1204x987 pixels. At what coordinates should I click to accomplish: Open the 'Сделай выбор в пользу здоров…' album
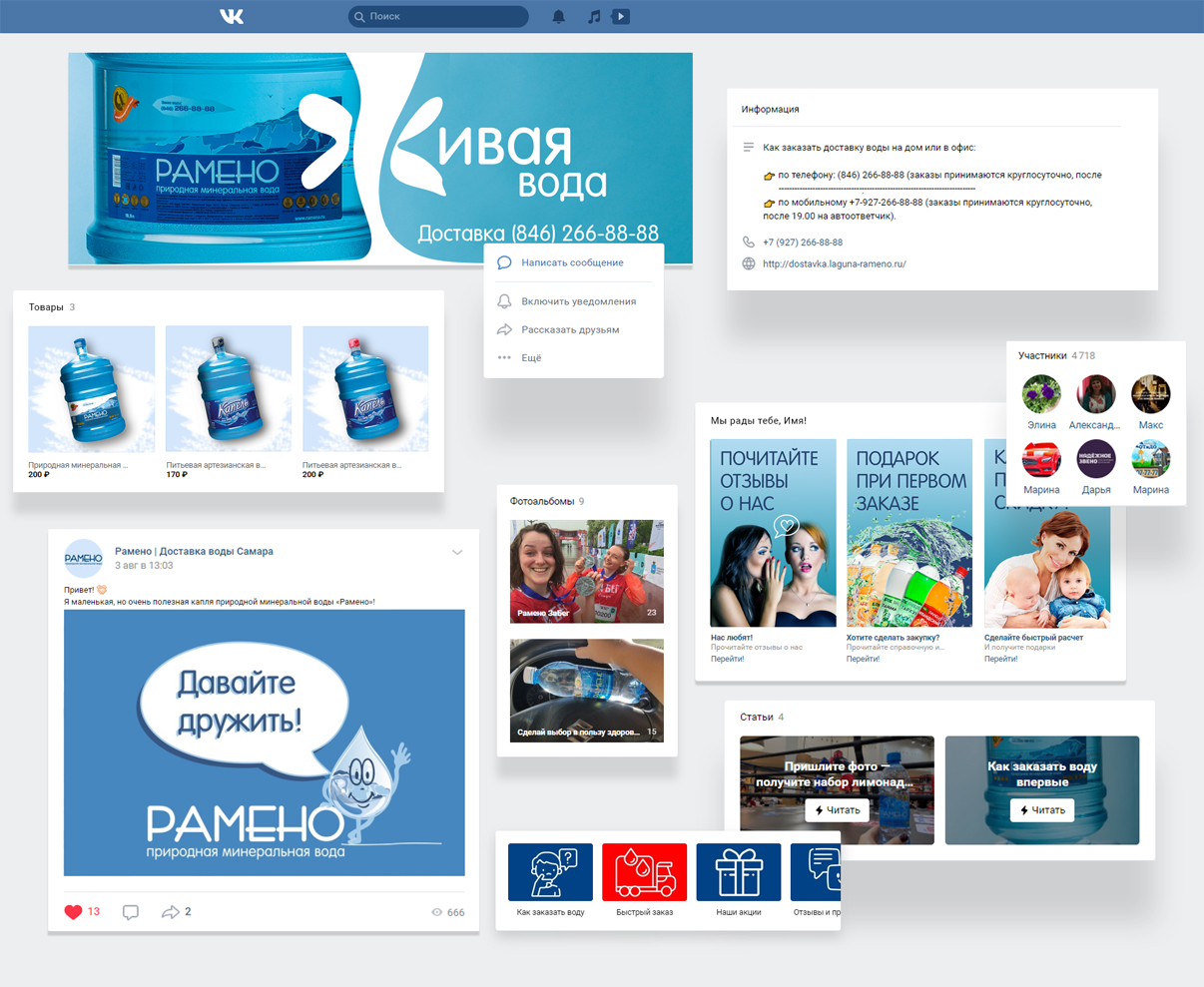coord(587,691)
